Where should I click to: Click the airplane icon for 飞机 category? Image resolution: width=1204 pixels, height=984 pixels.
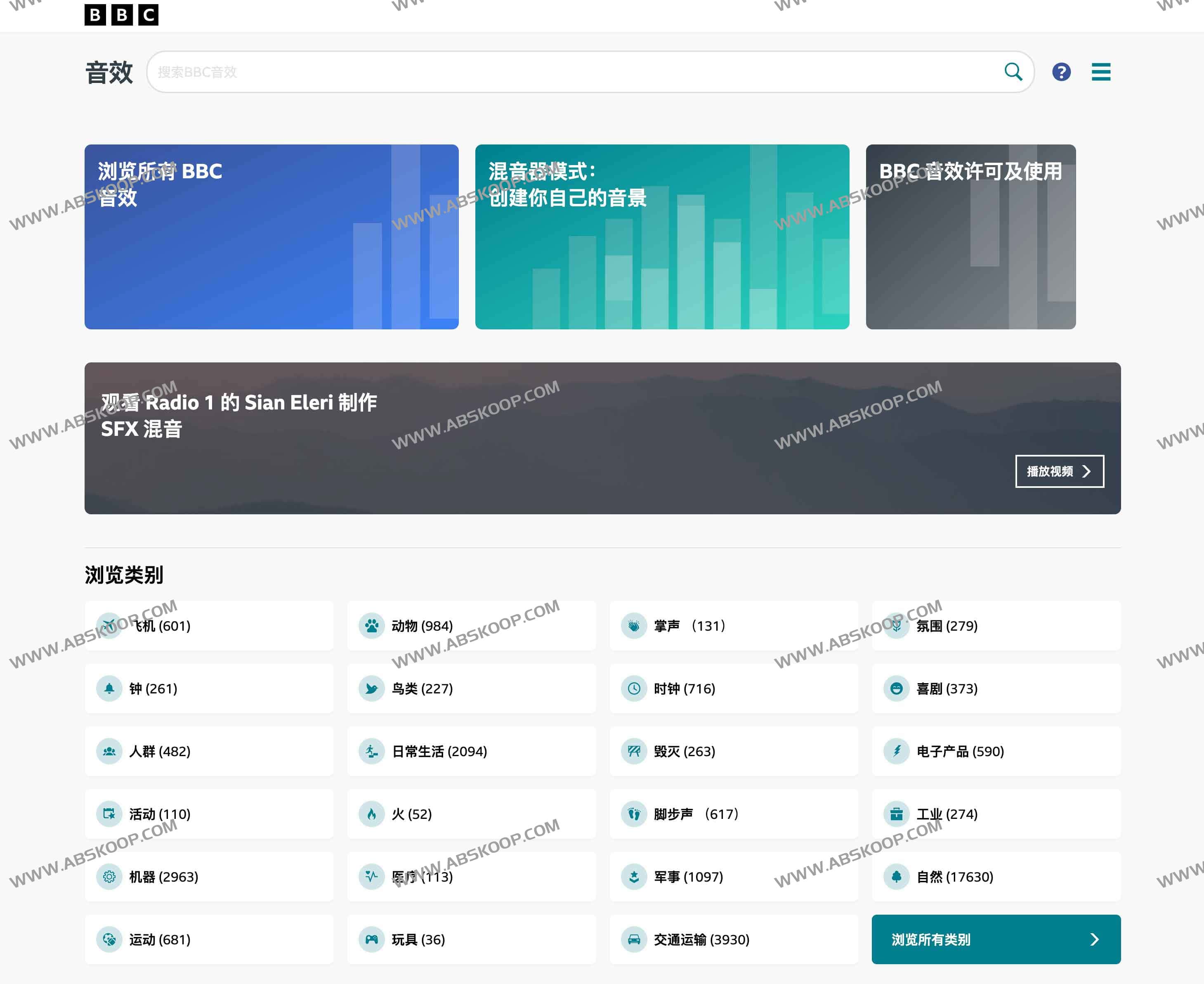pyautogui.click(x=109, y=626)
